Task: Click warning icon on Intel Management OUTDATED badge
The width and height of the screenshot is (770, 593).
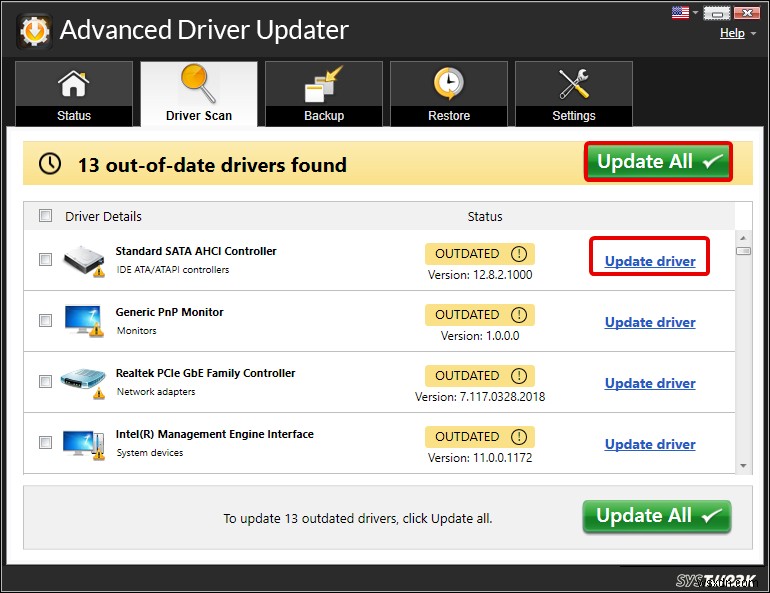Action: [x=519, y=436]
